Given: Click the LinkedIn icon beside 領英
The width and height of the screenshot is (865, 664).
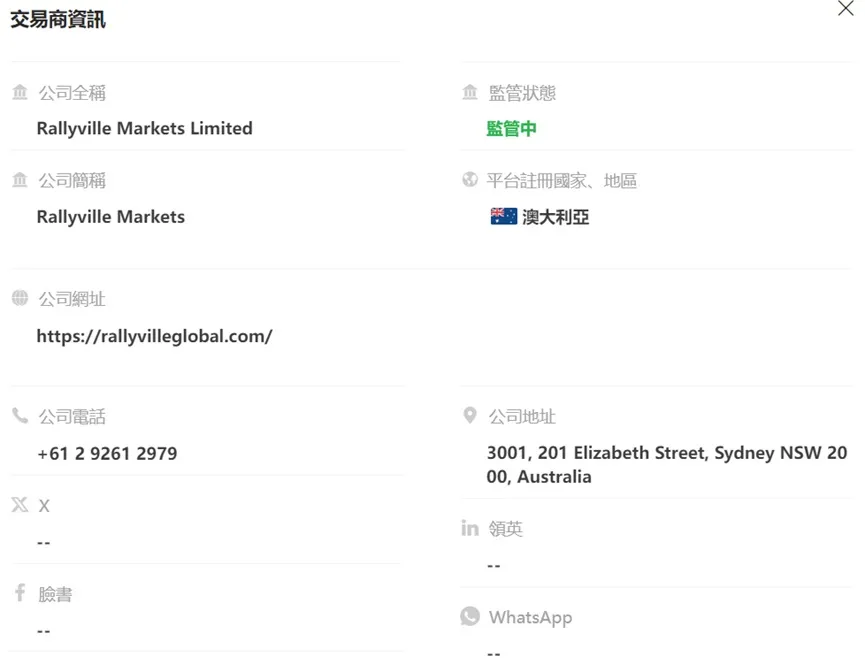Looking at the screenshot, I should click(x=470, y=528).
